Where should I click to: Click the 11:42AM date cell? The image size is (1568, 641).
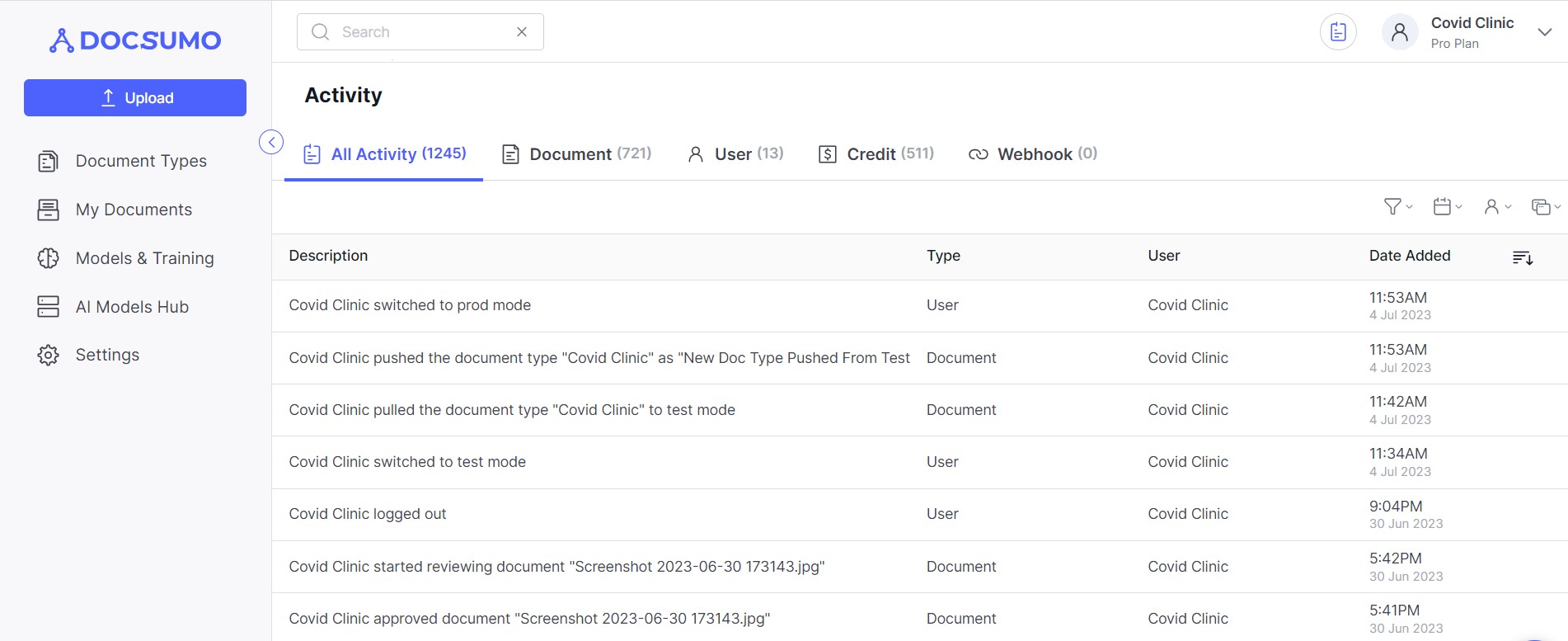(1400, 410)
